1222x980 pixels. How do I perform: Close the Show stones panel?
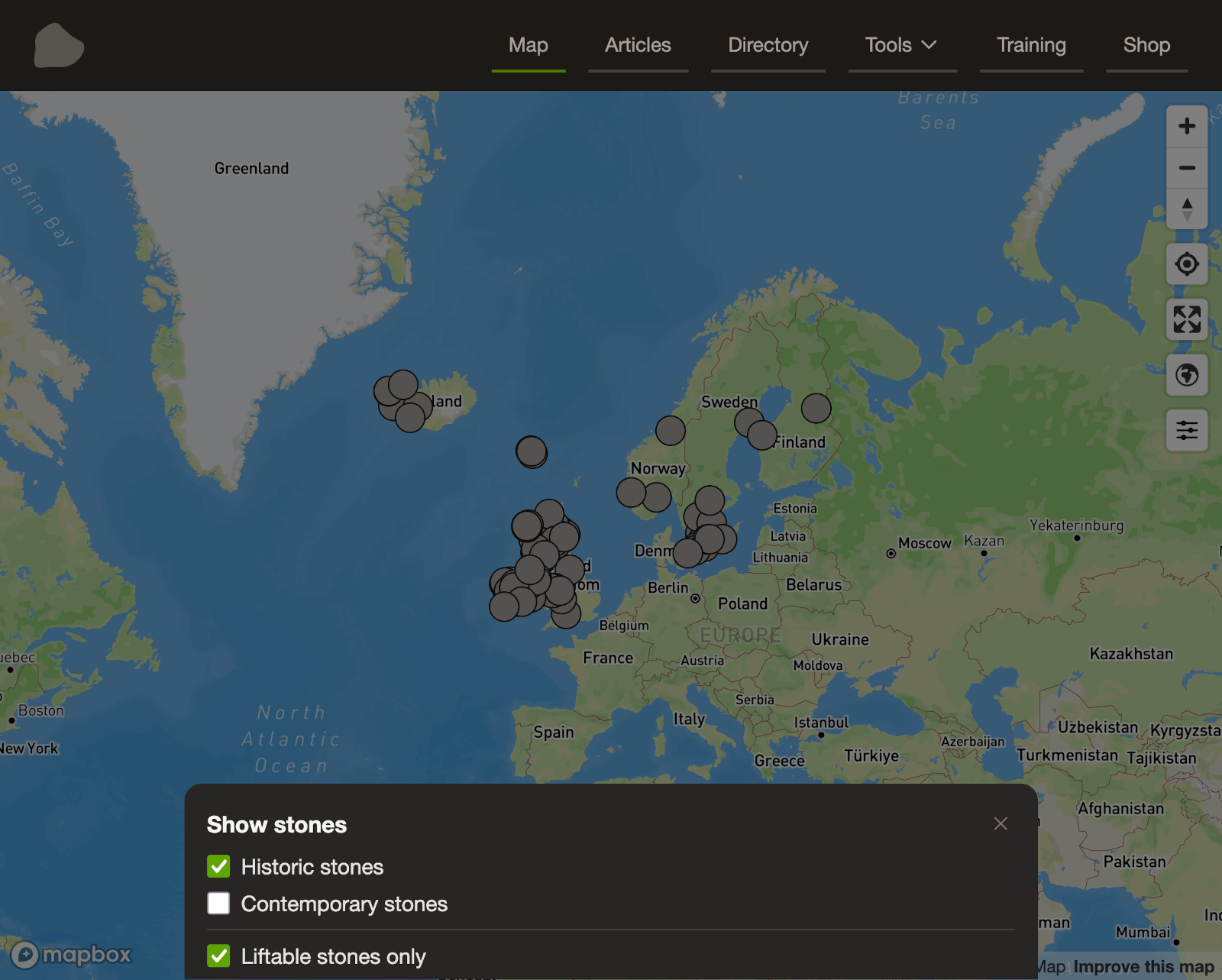coord(1001,823)
